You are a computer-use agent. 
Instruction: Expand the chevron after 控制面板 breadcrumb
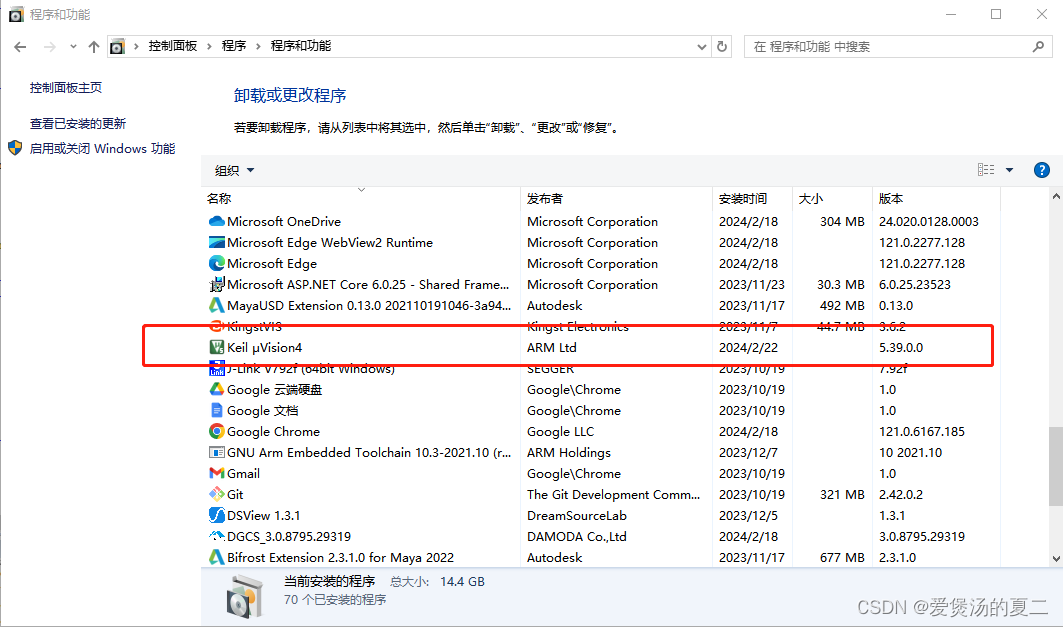[x=209, y=46]
